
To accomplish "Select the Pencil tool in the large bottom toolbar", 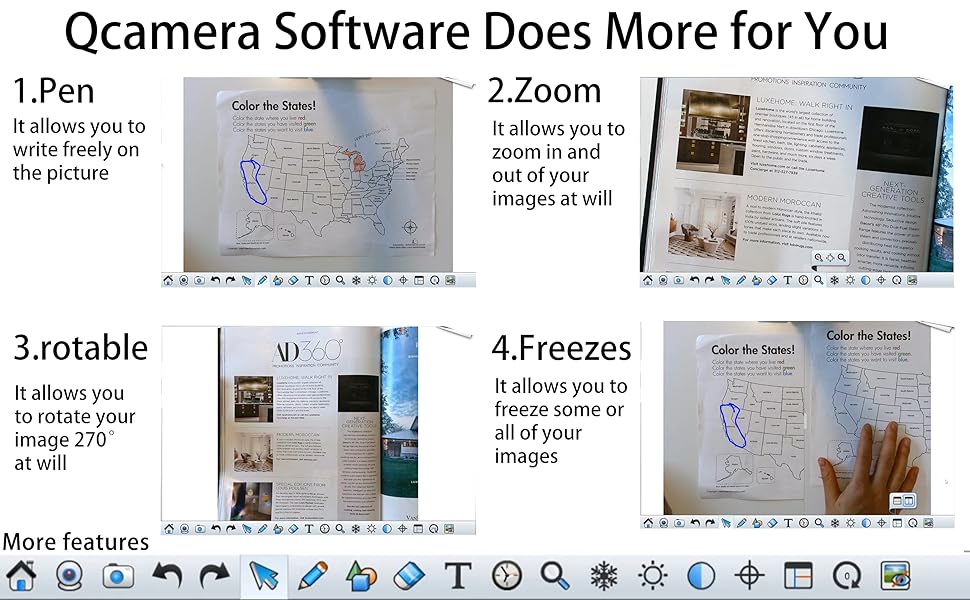I will pyautogui.click(x=313, y=575).
